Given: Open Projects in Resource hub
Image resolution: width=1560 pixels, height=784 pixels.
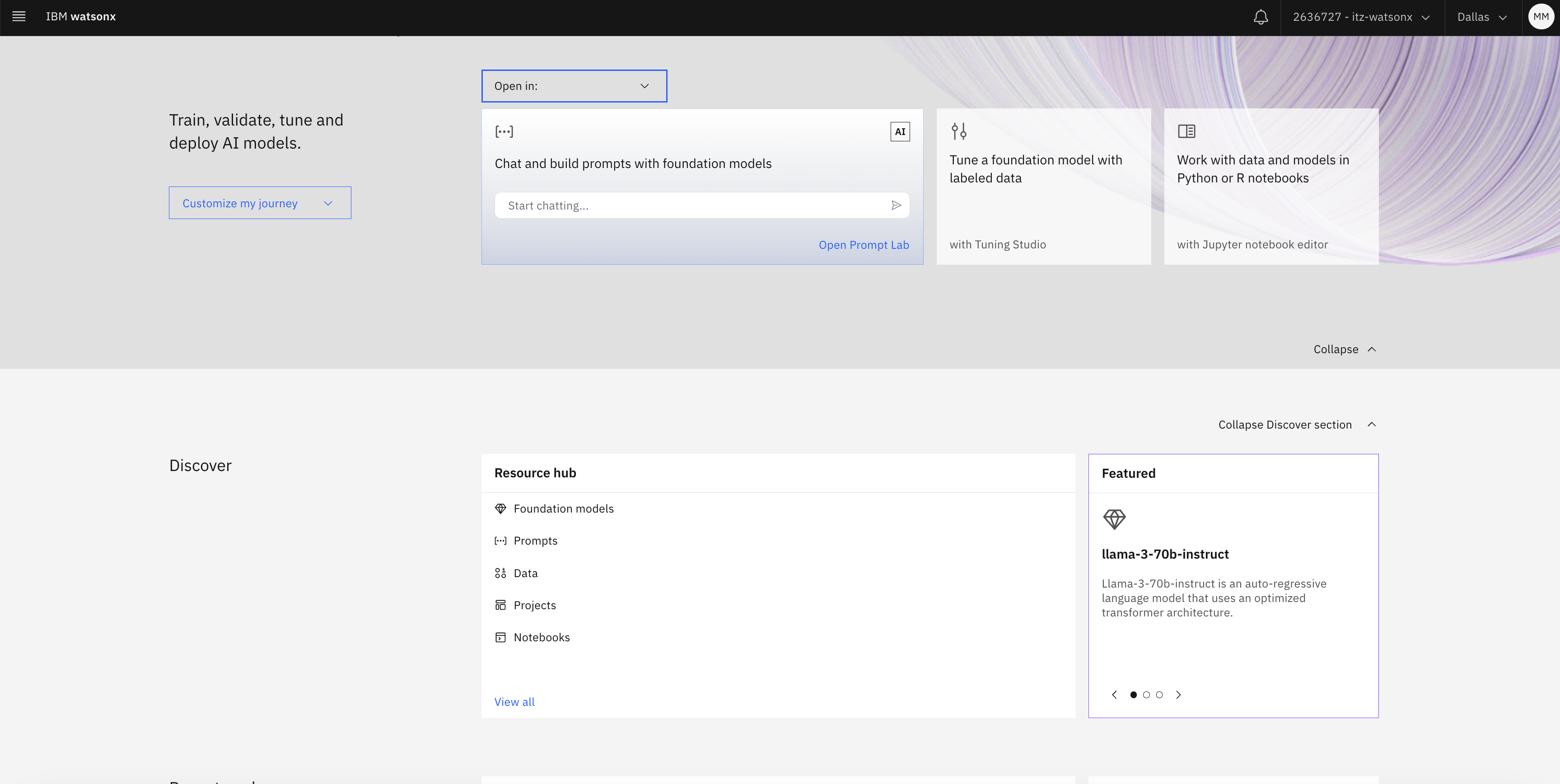Looking at the screenshot, I should click(535, 605).
